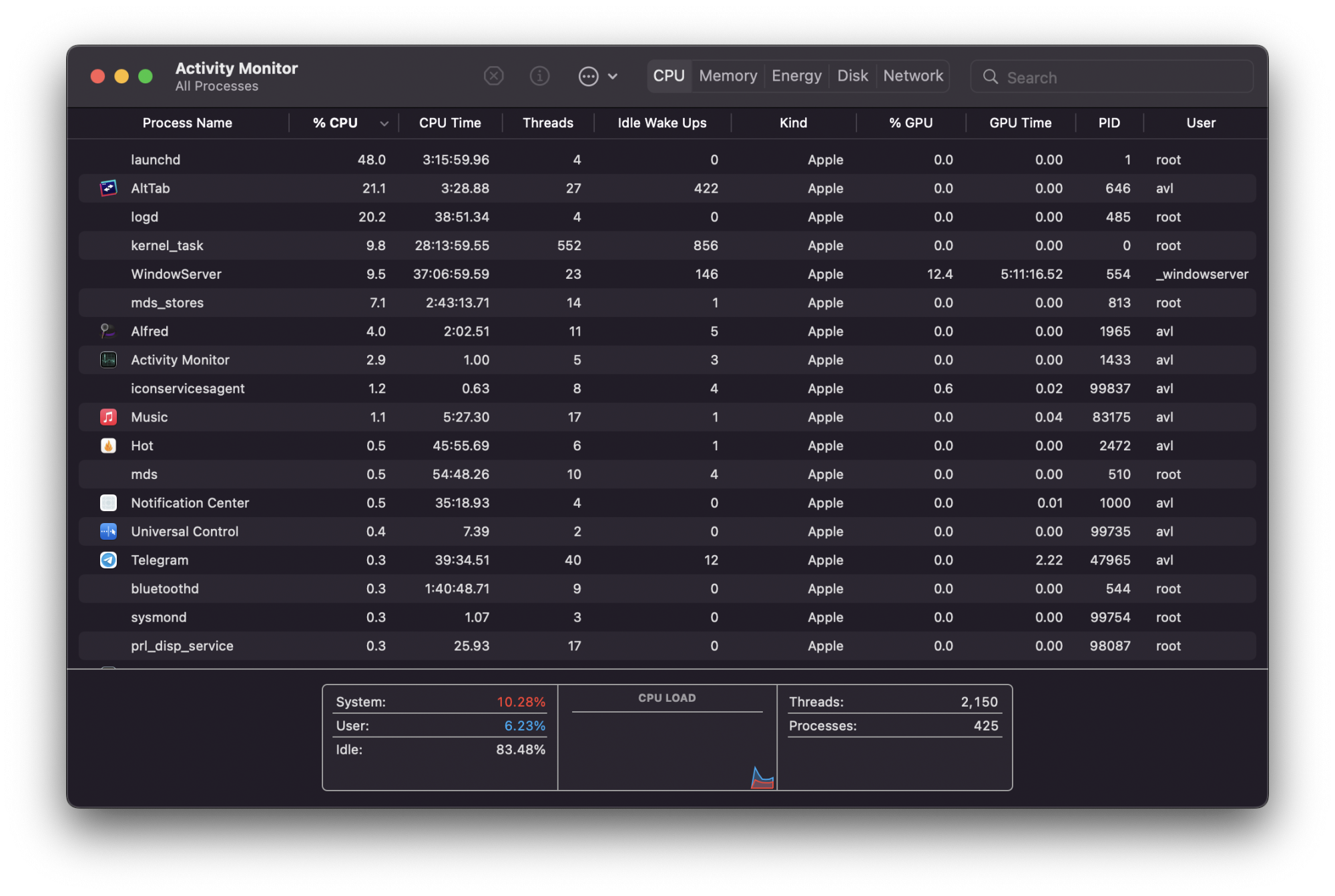Click the ellipsis more options icon

(x=588, y=76)
